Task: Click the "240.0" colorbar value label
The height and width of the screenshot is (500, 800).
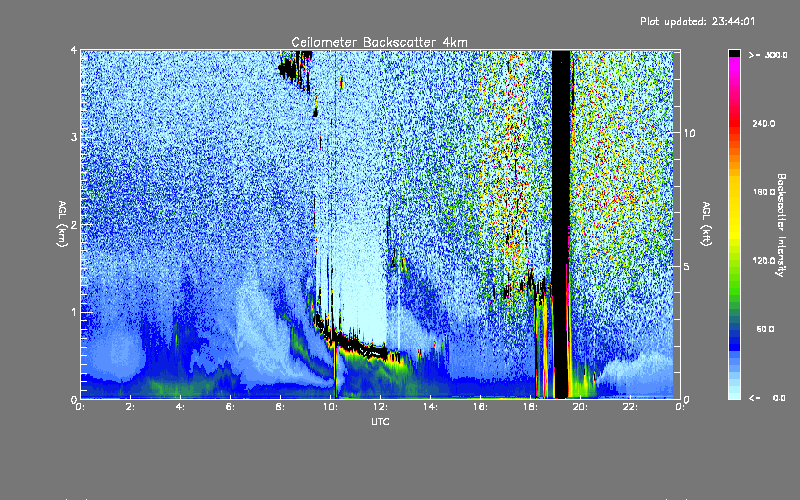Action: [x=764, y=123]
